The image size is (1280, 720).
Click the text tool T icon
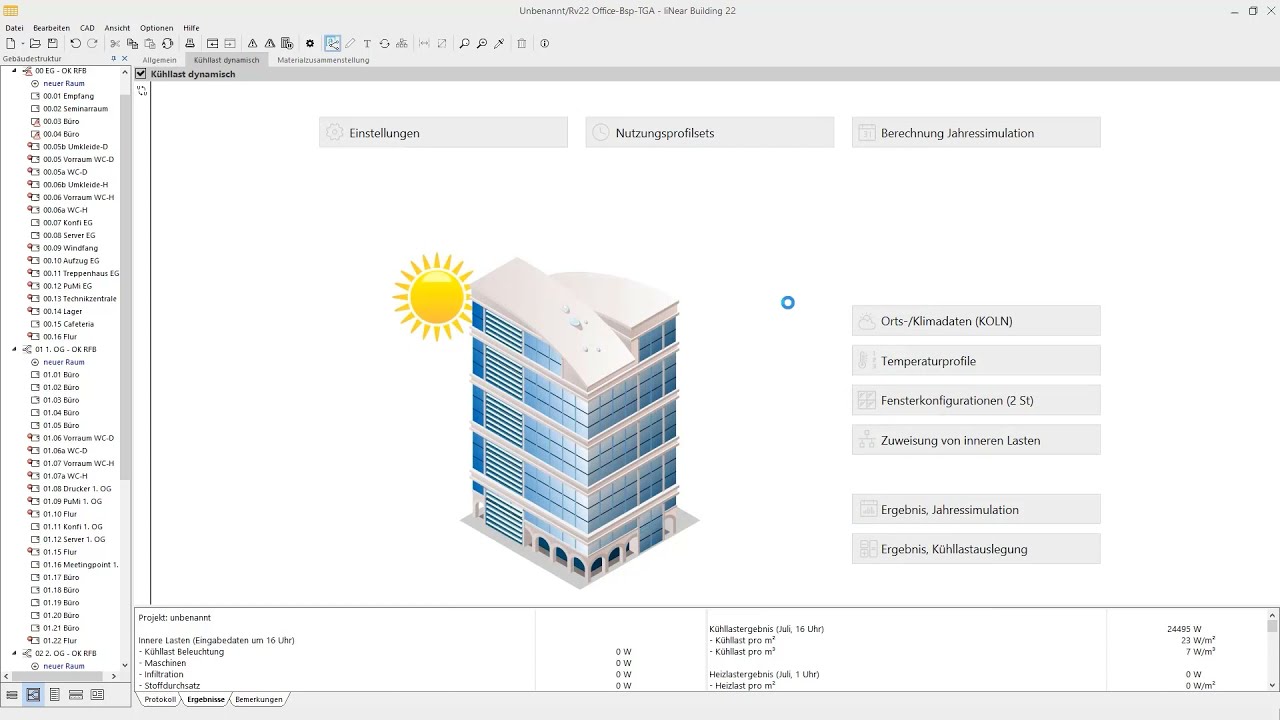tap(367, 44)
